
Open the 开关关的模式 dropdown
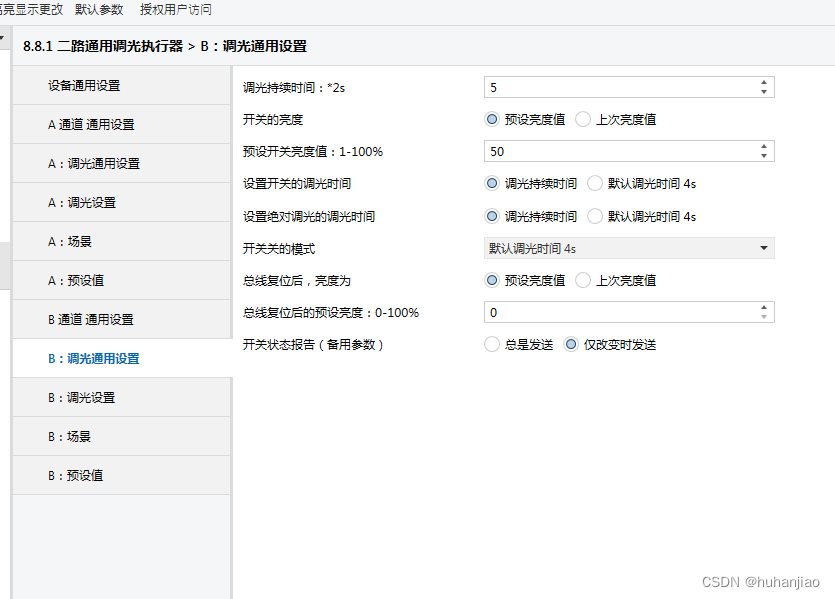coord(628,248)
